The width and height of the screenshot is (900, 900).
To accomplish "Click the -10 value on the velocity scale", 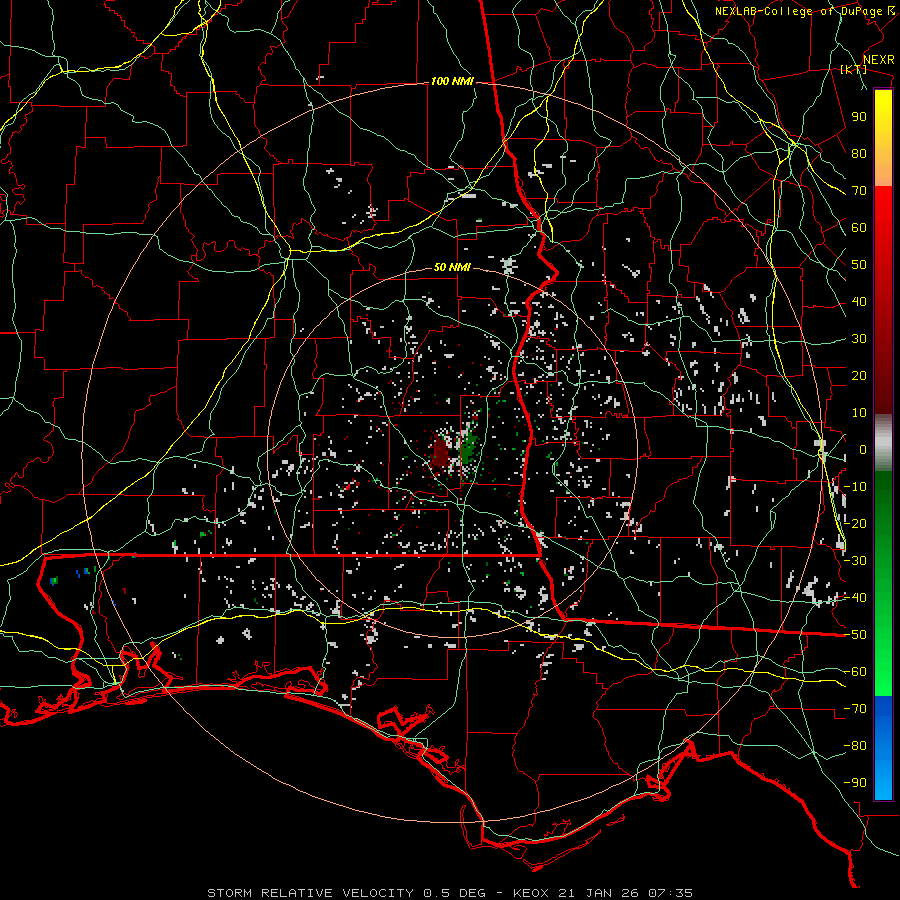I will click(855, 487).
